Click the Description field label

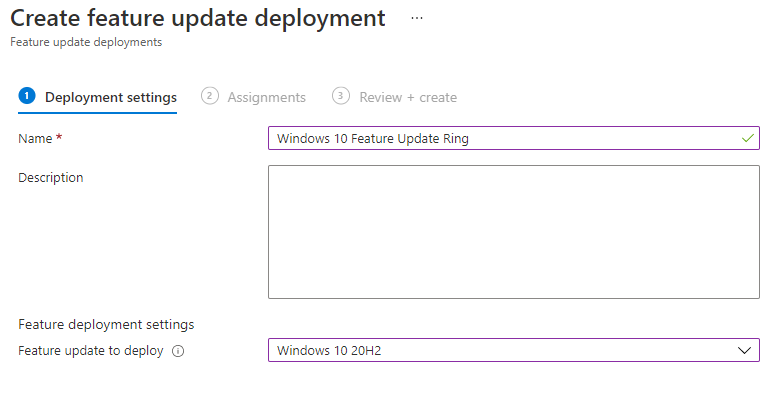(50, 178)
